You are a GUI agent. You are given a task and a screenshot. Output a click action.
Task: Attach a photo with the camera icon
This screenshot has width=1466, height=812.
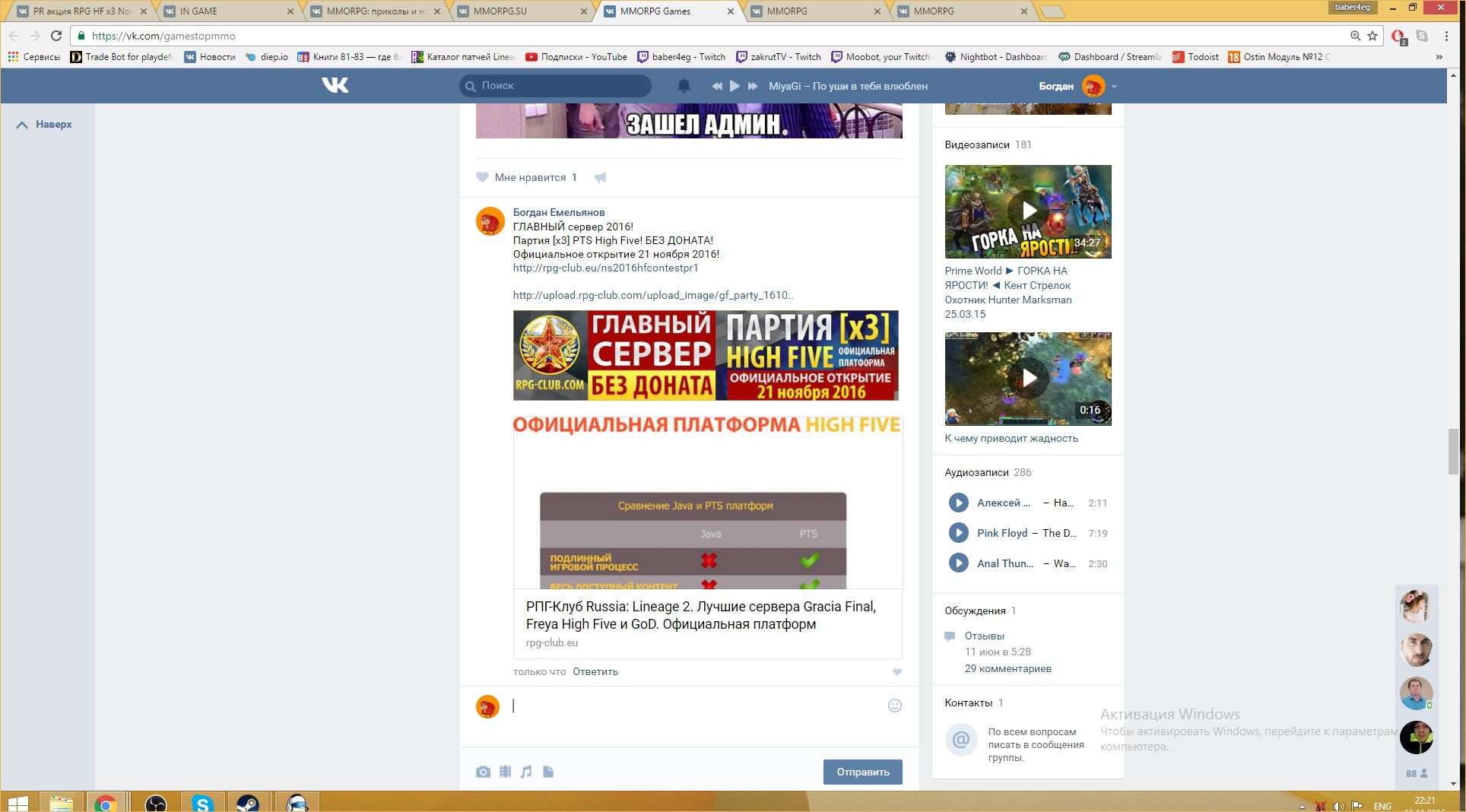point(483,772)
